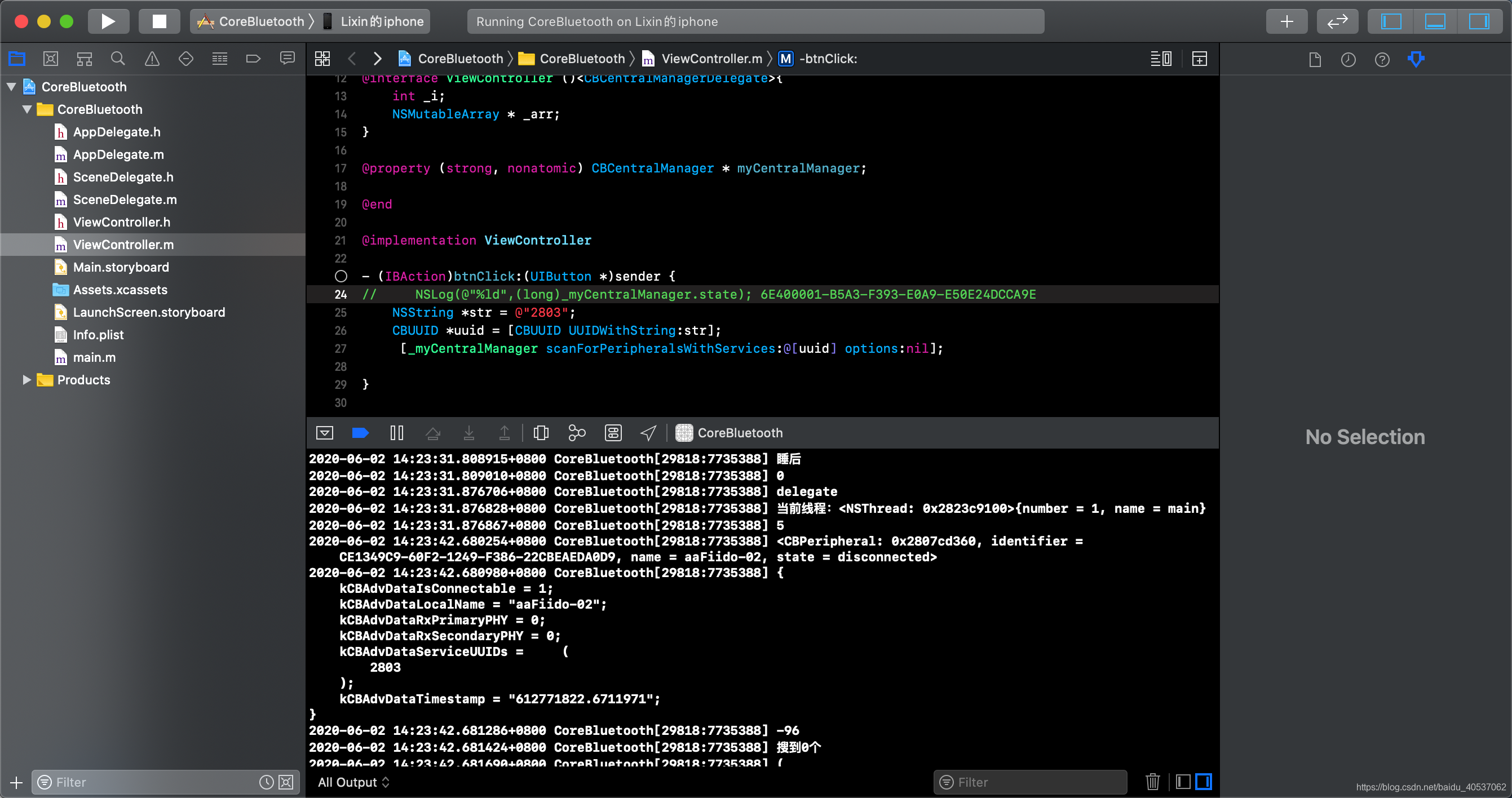Open related items grid menu
Viewport: 1512px width, 798px height.
pyautogui.click(x=322, y=59)
